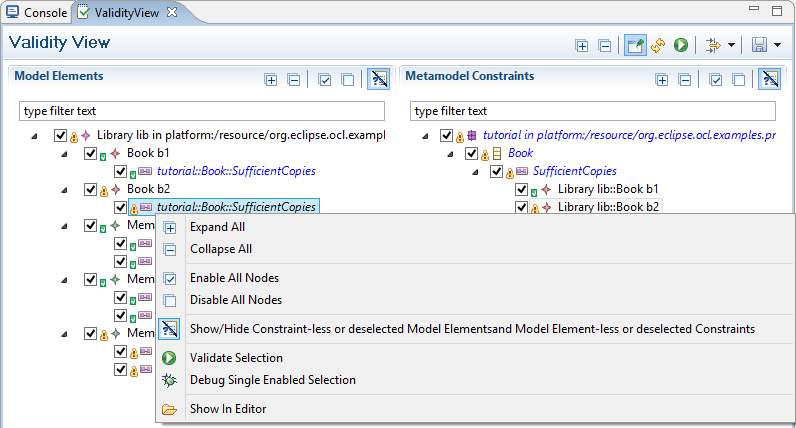Viewport: 796px width, 428px height.
Task: Enable all nodes icon in Model Elements panel
Action: [325, 79]
